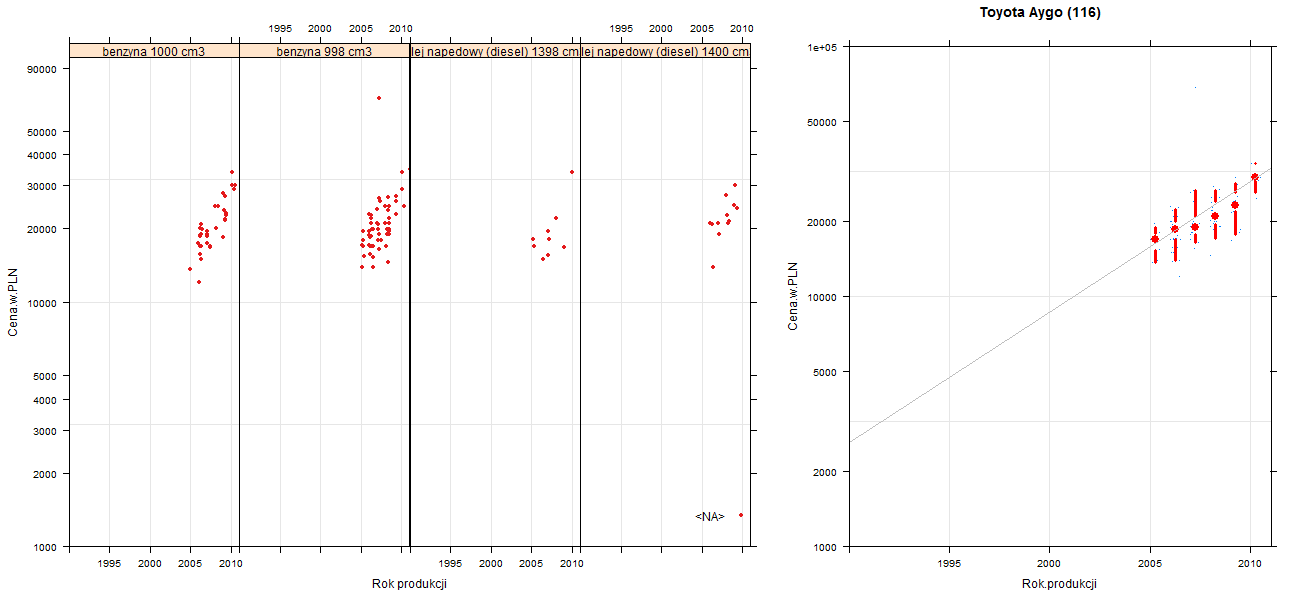Click the tiny outlier dot near the top of the Aygo plot
1300x600 pixels.
tap(1195, 87)
